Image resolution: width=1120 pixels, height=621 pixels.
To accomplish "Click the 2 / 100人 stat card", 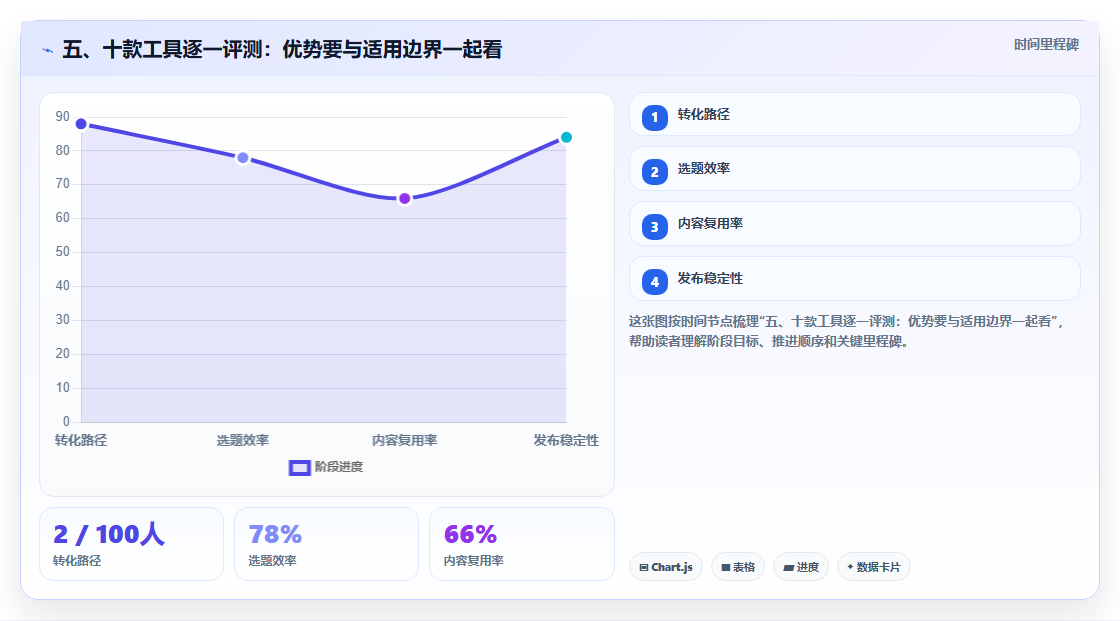I will [x=131, y=544].
